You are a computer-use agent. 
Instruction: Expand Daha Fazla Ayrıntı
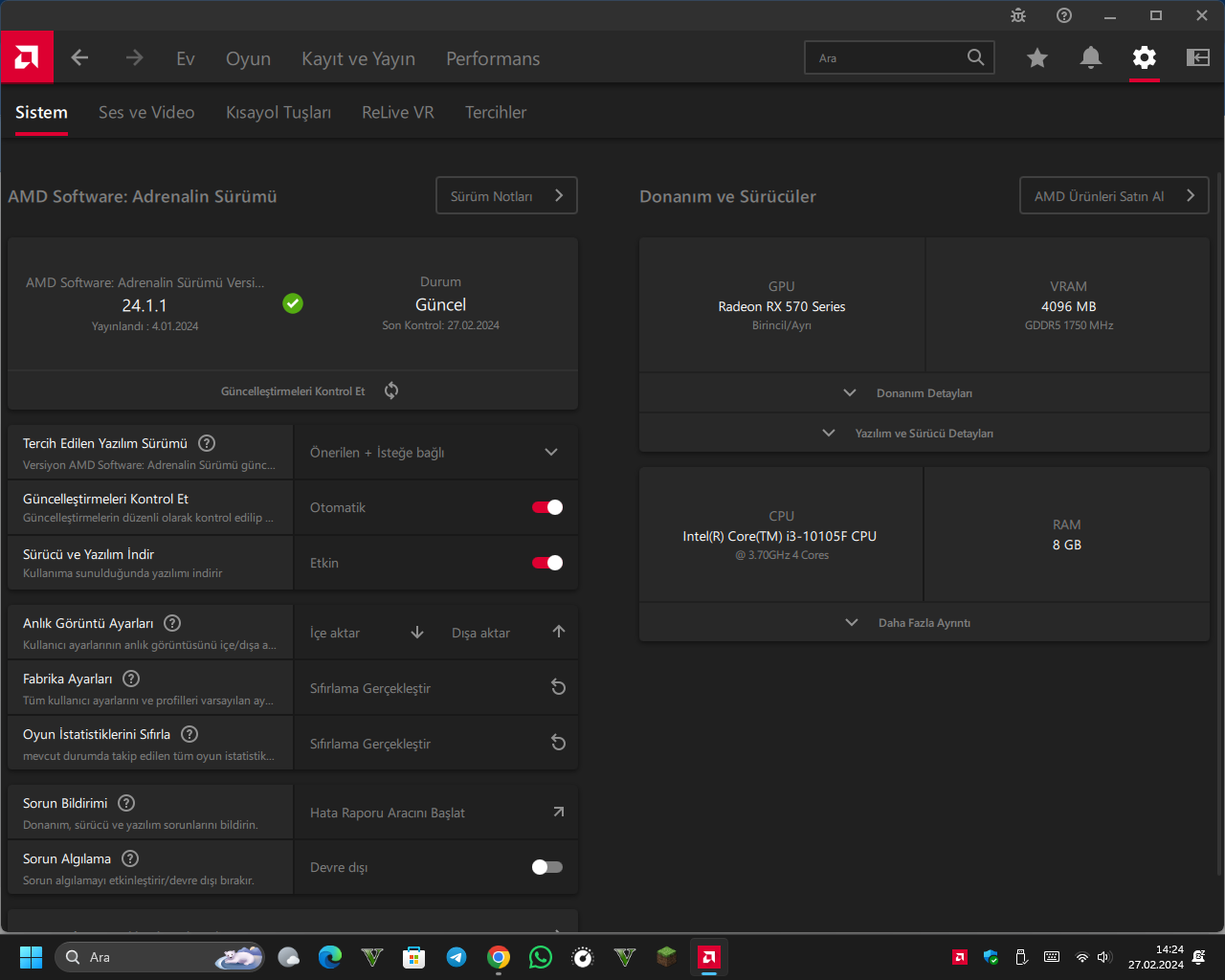coord(924,622)
